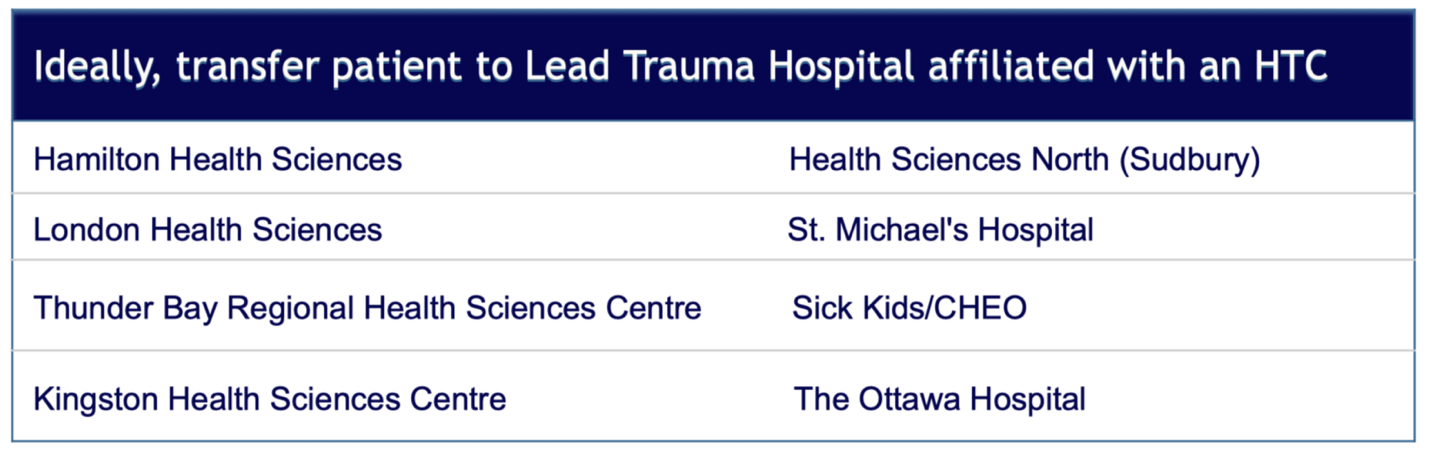Select Thunder Bay Regional Health Sciences Centre
Viewport: 1430px width, 458px height.
pos(367,308)
